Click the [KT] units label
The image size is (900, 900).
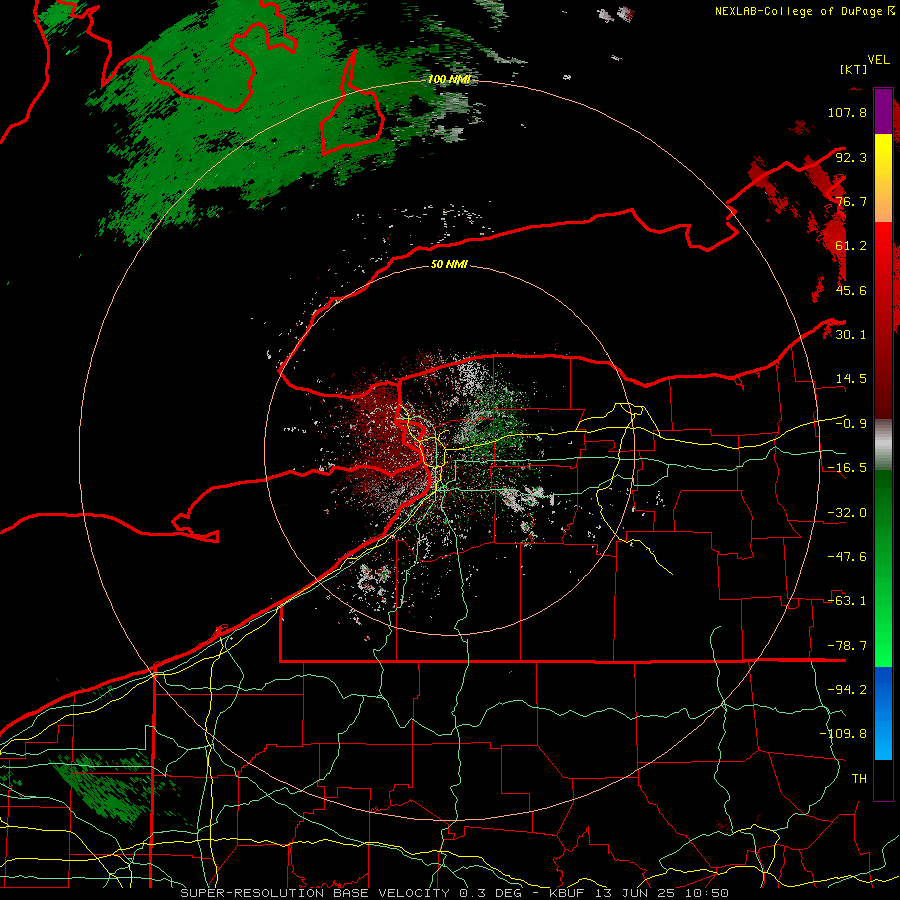coord(854,69)
